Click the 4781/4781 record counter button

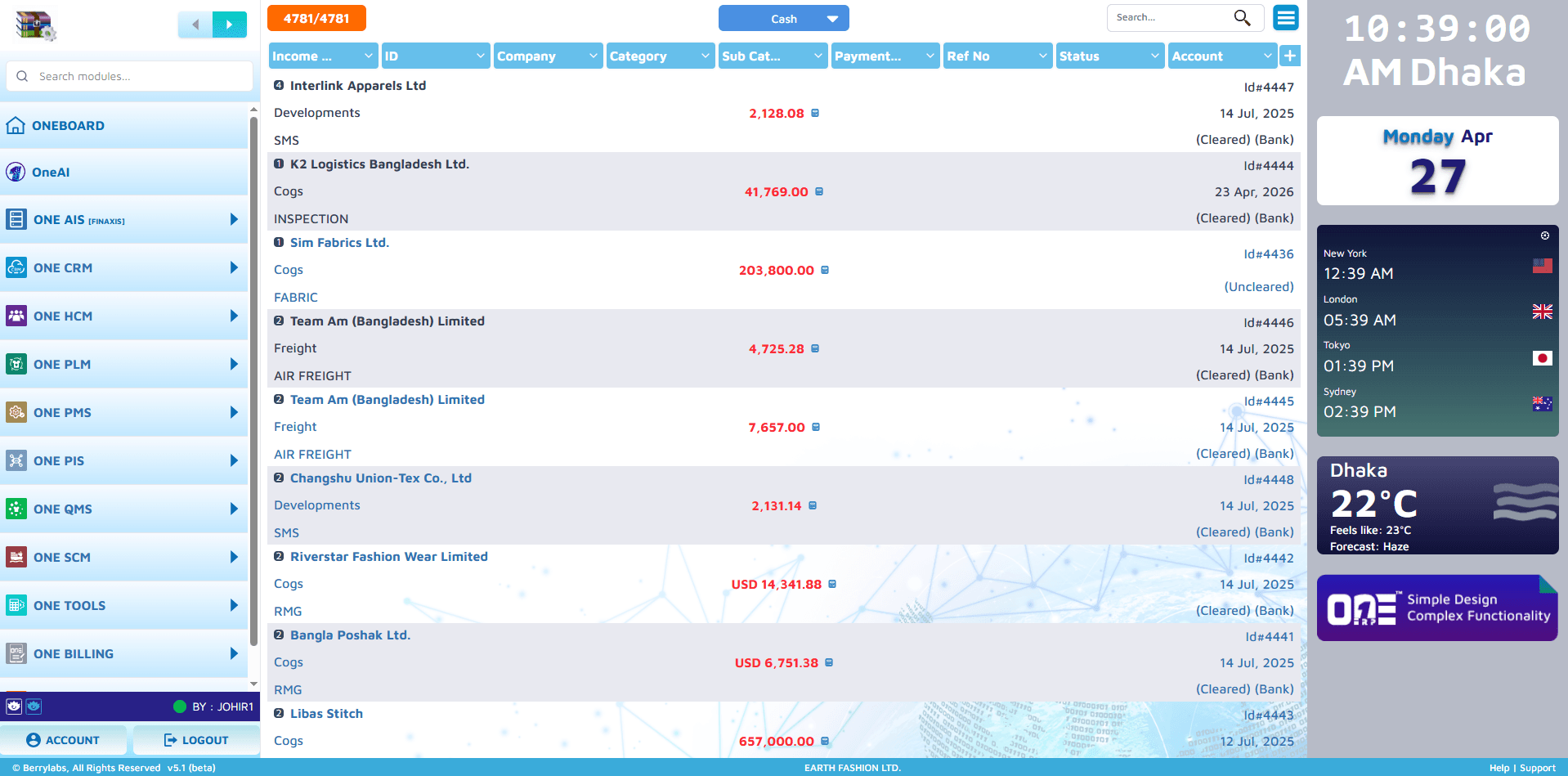tap(316, 18)
